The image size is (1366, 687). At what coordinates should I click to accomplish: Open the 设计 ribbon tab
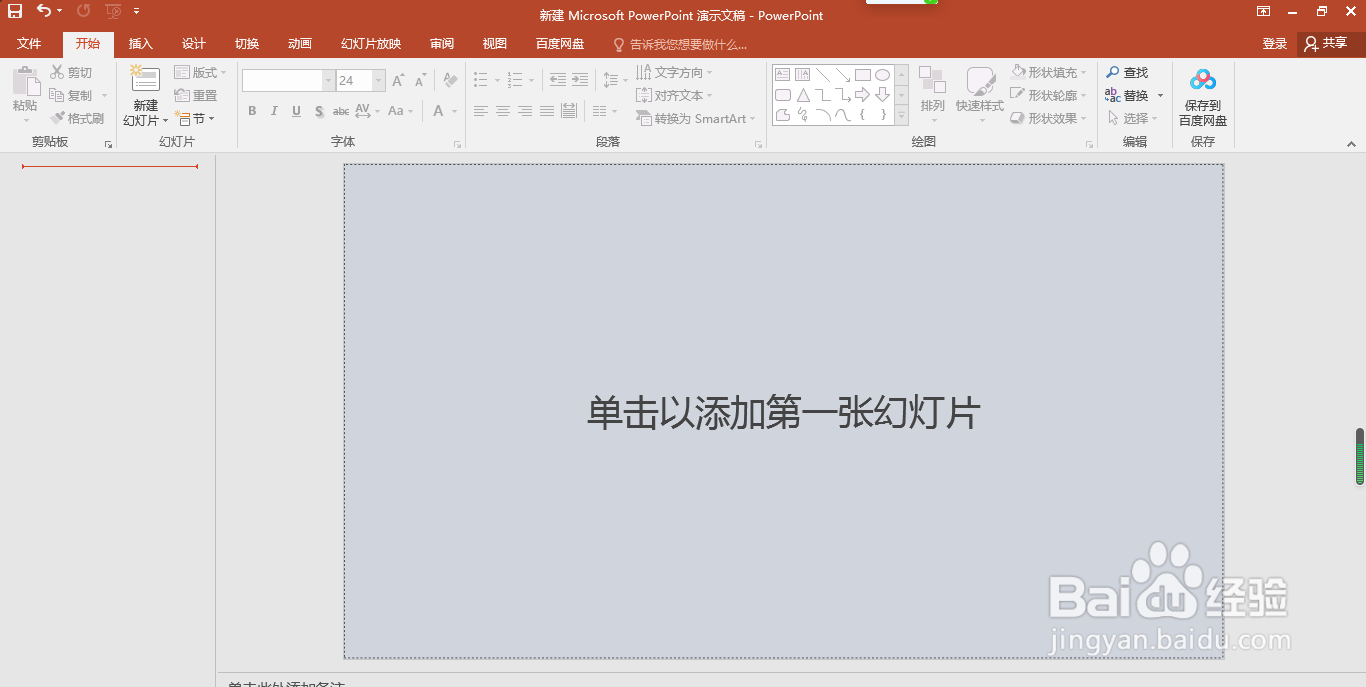(193, 43)
